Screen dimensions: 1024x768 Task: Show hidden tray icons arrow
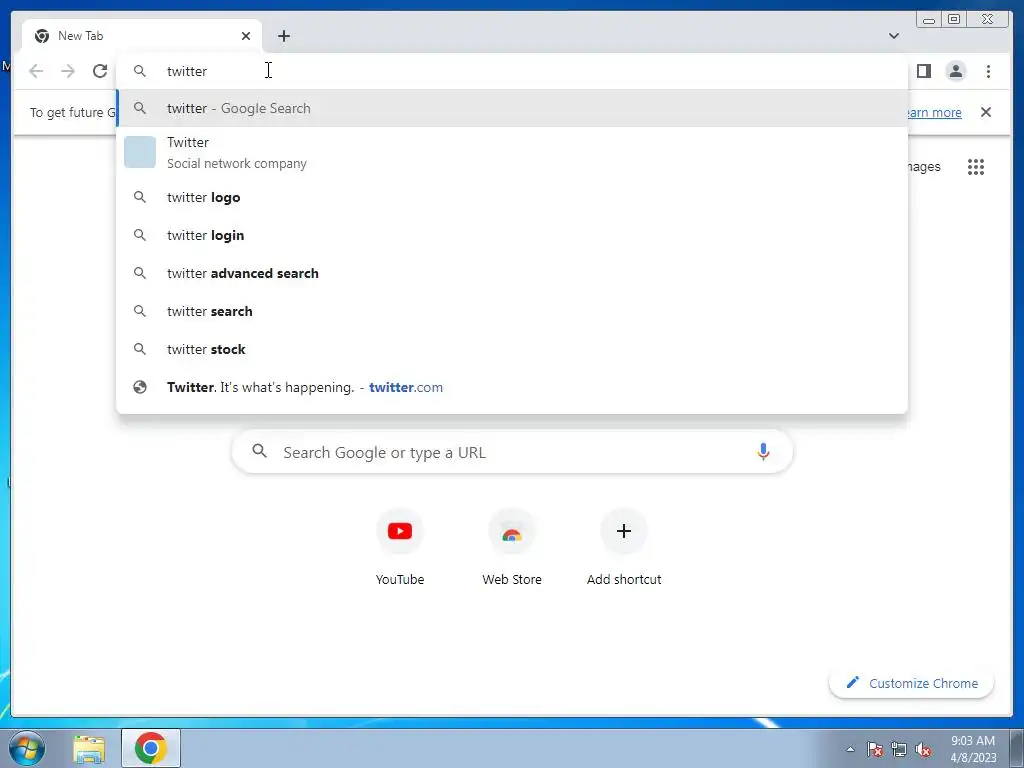coord(850,749)
